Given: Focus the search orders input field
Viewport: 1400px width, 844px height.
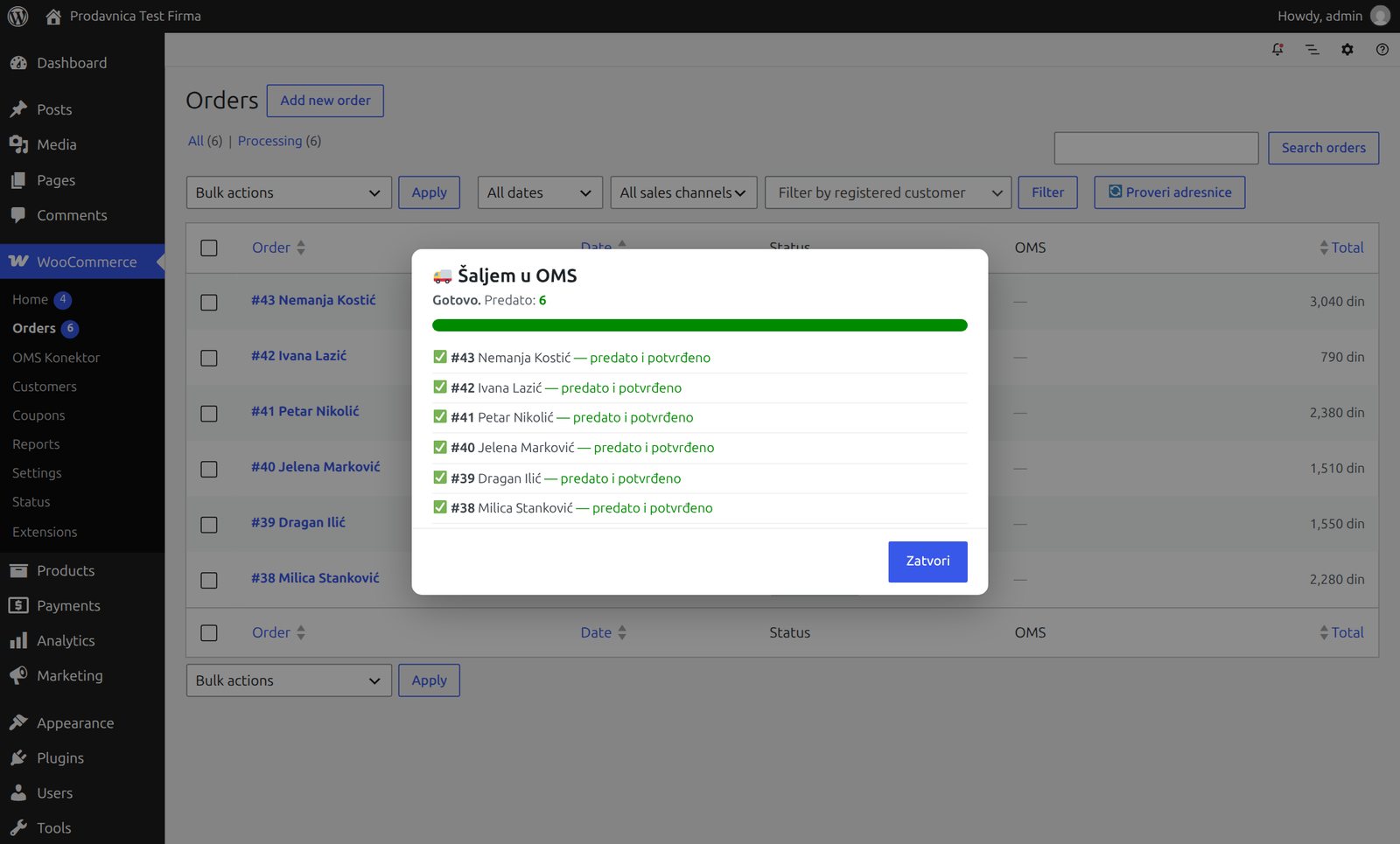Looking at the screenshot, I should [x=1157, y=148].
